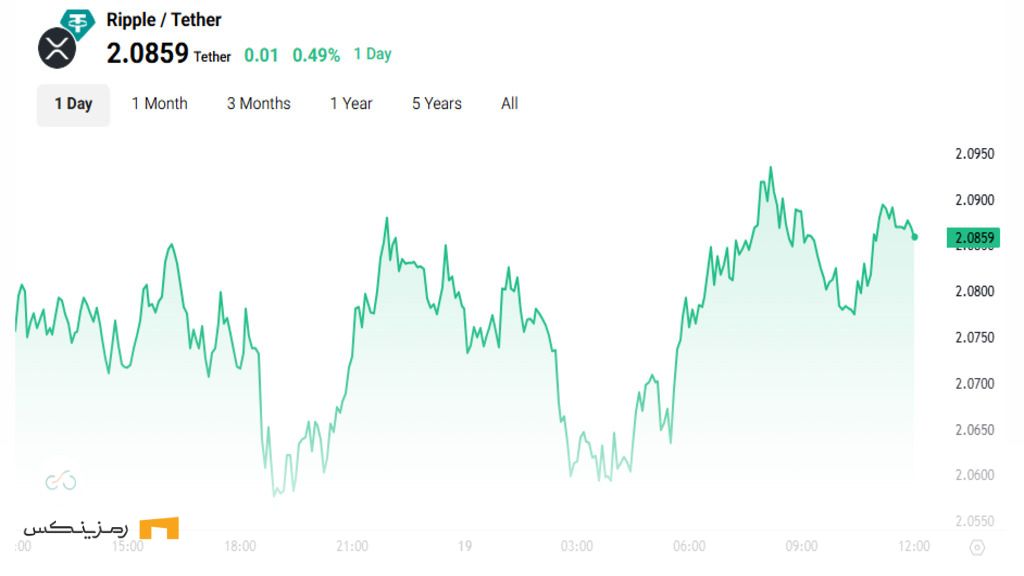Click the 2.0950 price axis label
Image resolution: width=1024 pixels, height=576 pixels.
point(975,154)
